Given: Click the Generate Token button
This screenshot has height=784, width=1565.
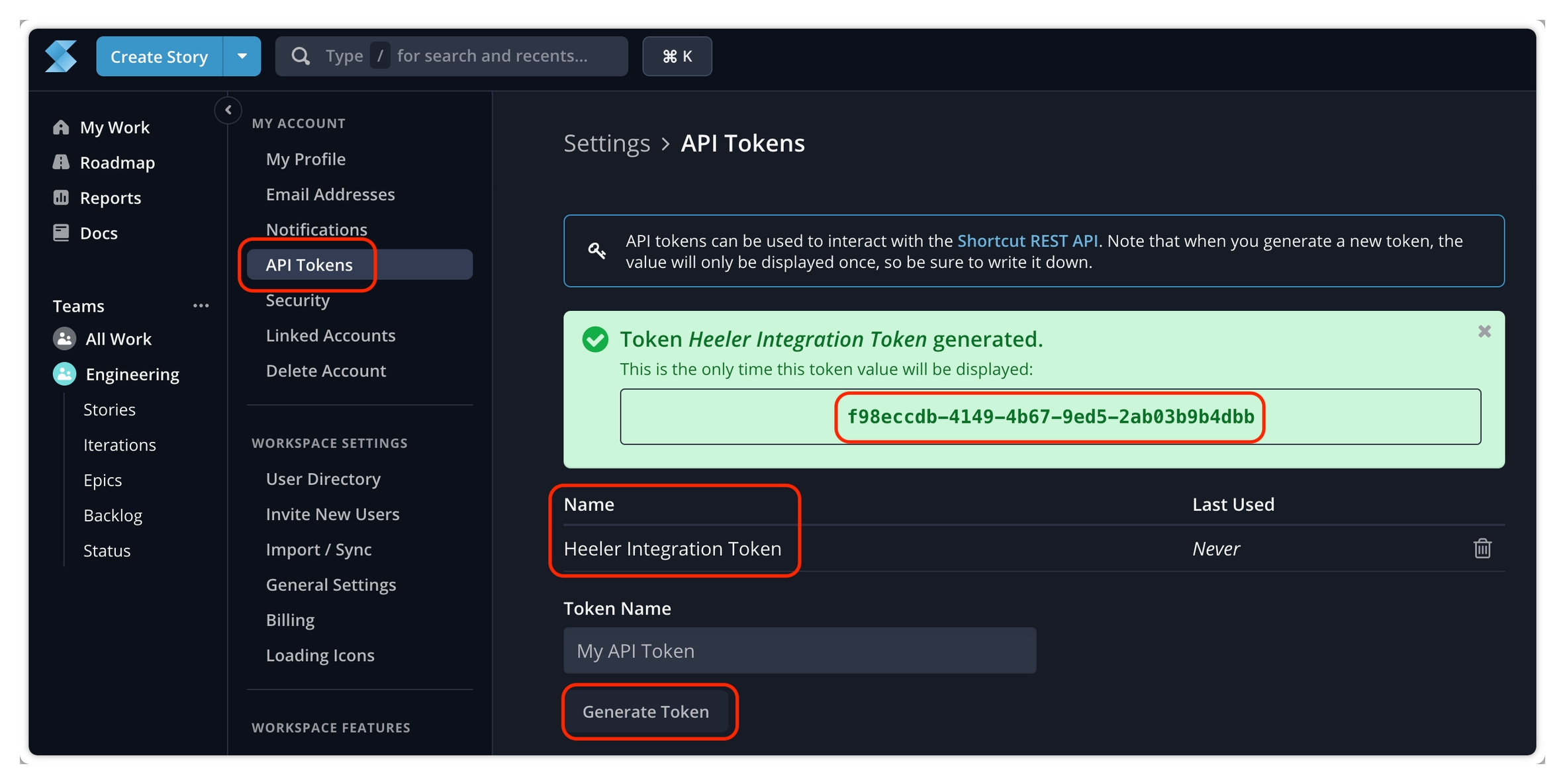Looking at the screenshot, I should 645,712.
